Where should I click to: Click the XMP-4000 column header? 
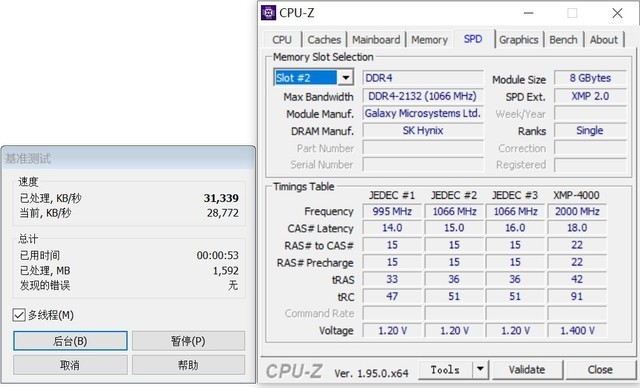point(576,195)
